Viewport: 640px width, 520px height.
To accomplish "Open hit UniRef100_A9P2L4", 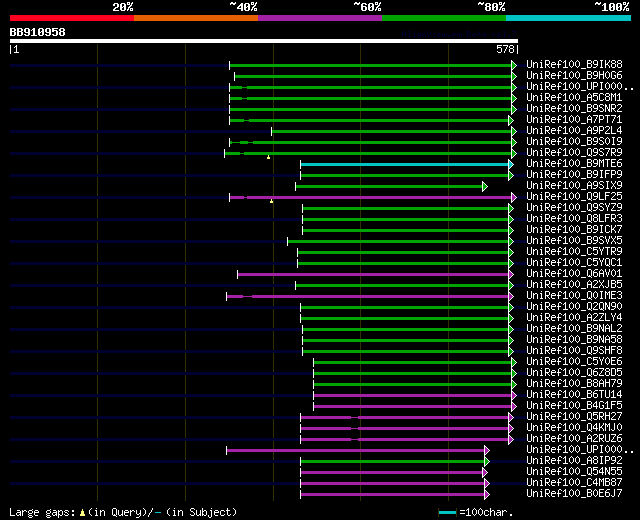I will tap(574, 131).
